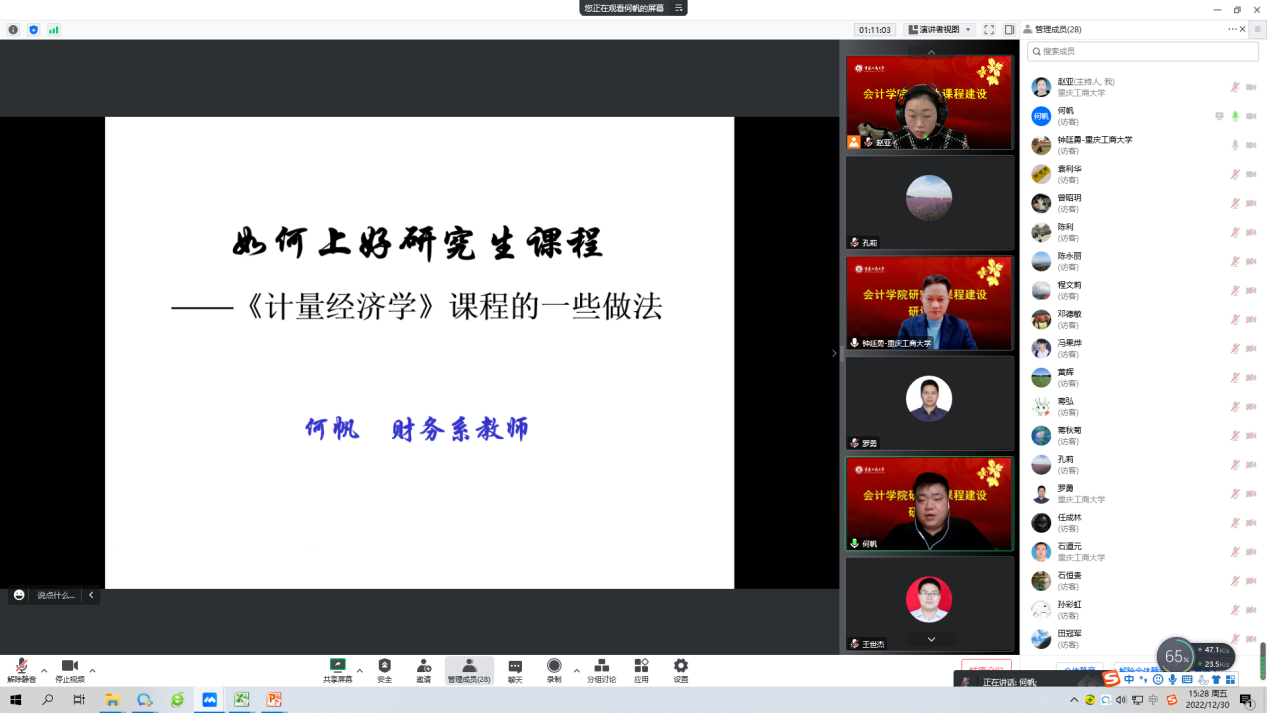Open more options in the 管理成员 panel header
This screenshot has height=713, width=1267.
pyautogui.click(x=1233, y=30)
